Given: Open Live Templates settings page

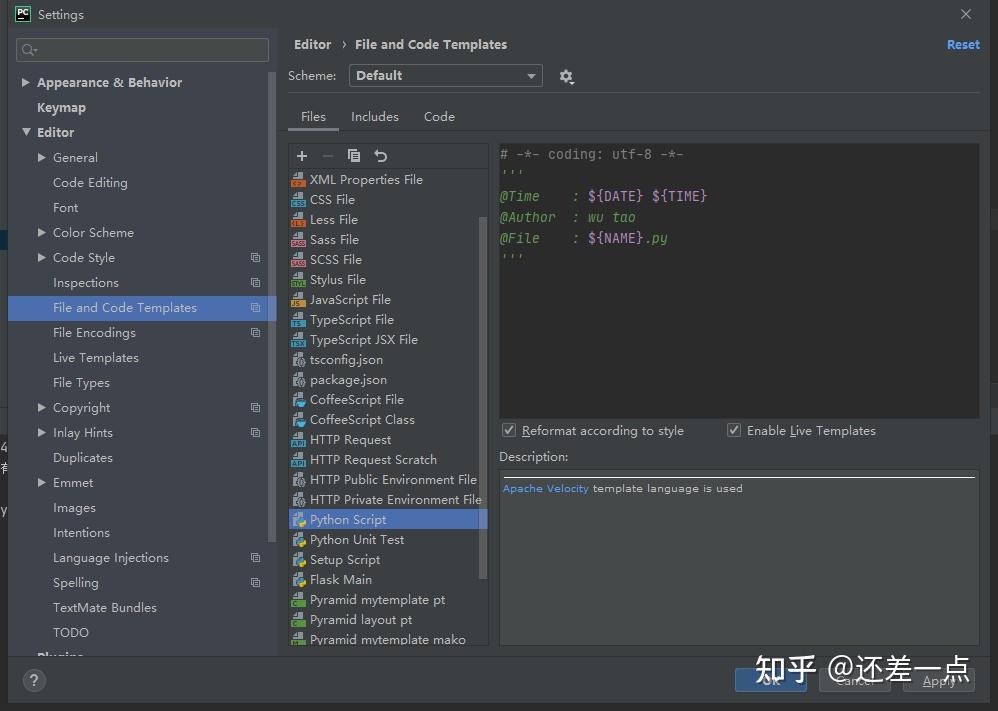Looking at the screenshot, I should [95, 358].
